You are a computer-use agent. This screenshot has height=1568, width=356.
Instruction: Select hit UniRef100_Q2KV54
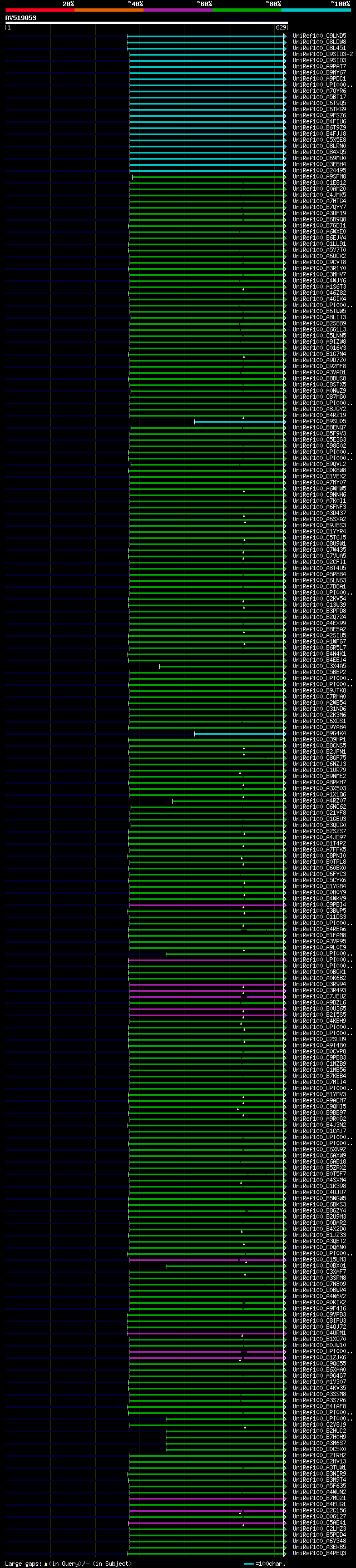(x=319, y=599)
